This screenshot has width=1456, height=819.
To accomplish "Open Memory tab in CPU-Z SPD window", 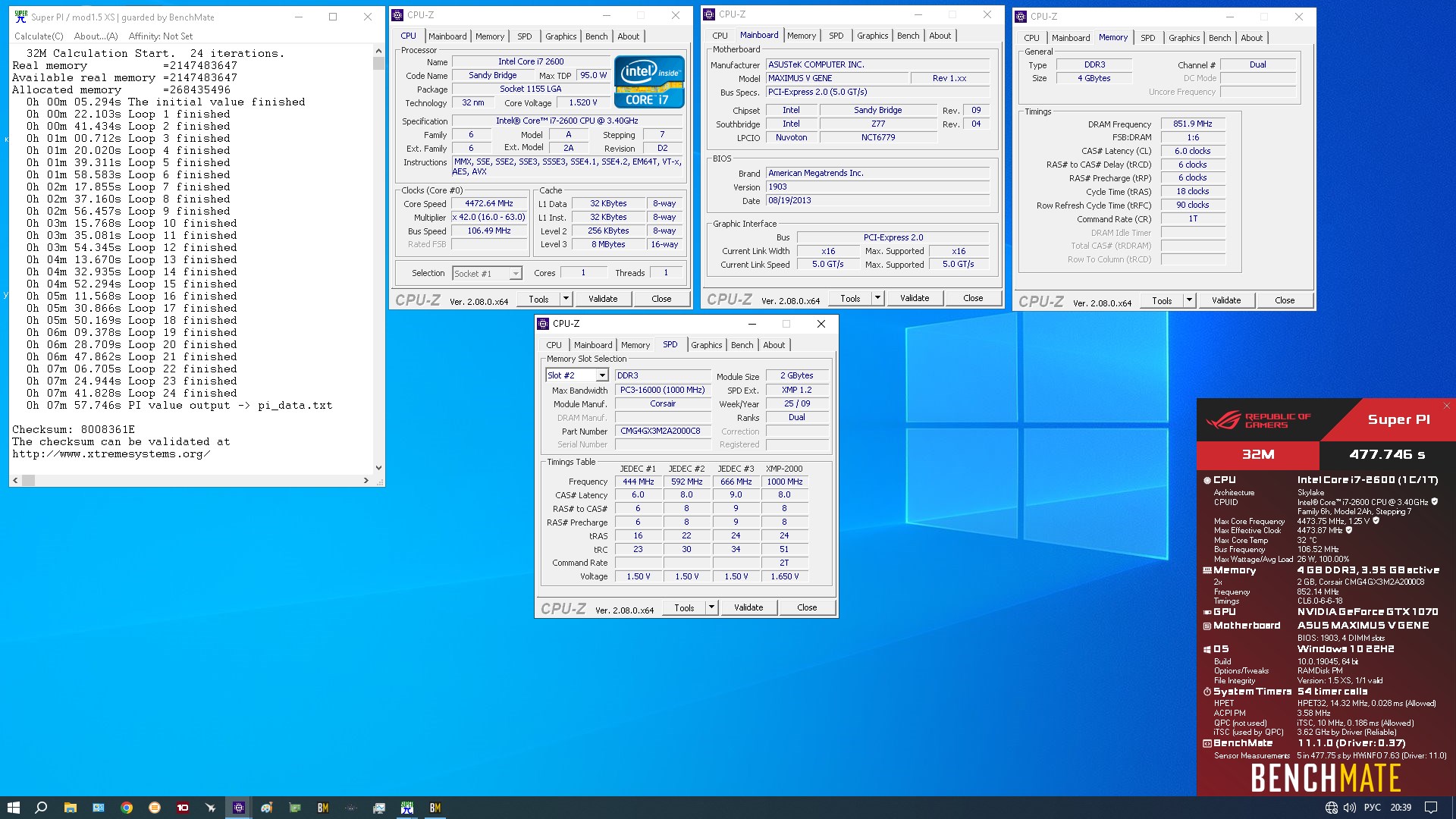I will click(x=635, y=345).
